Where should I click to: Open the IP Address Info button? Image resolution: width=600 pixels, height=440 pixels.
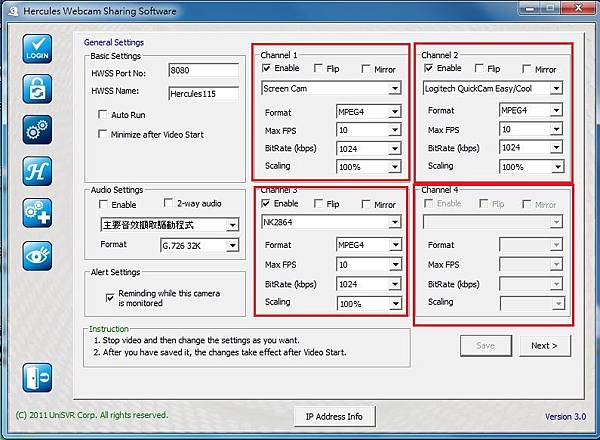334,416
